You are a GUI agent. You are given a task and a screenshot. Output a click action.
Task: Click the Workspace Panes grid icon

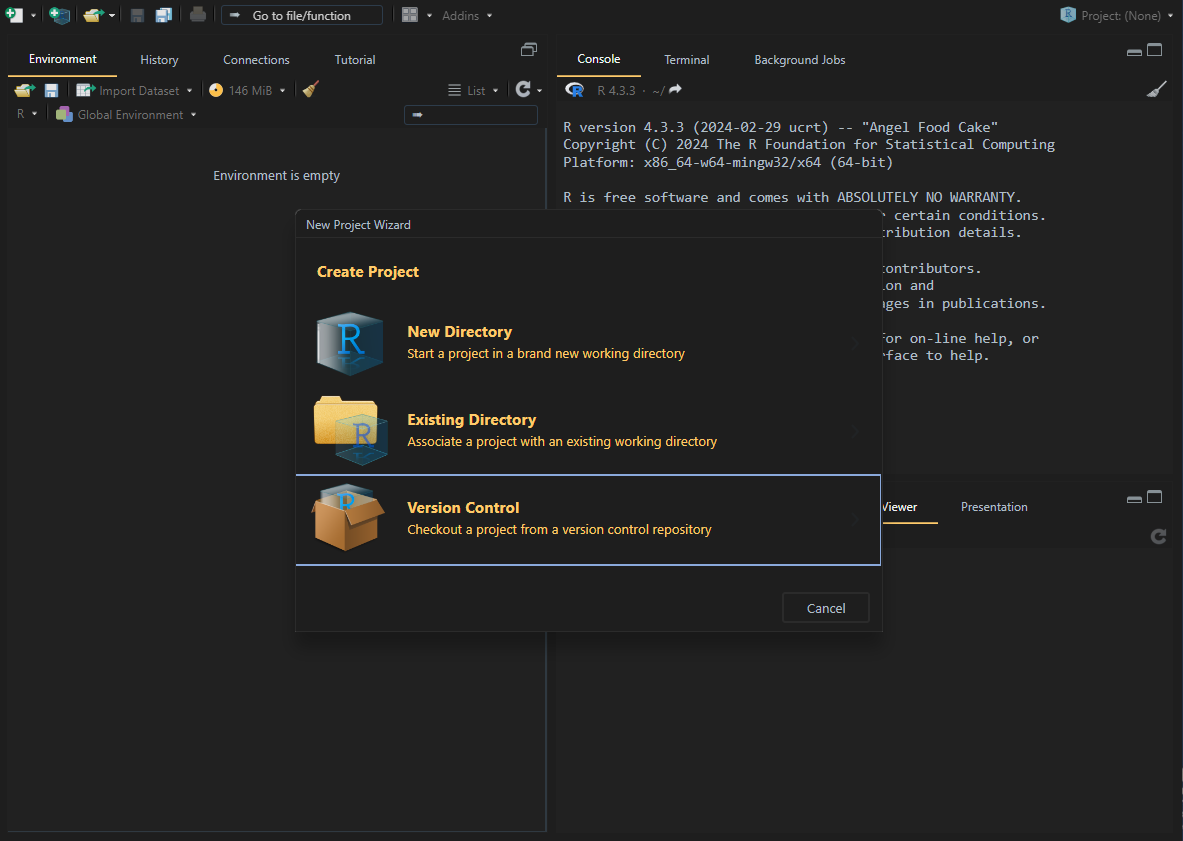tap(410, 15)
